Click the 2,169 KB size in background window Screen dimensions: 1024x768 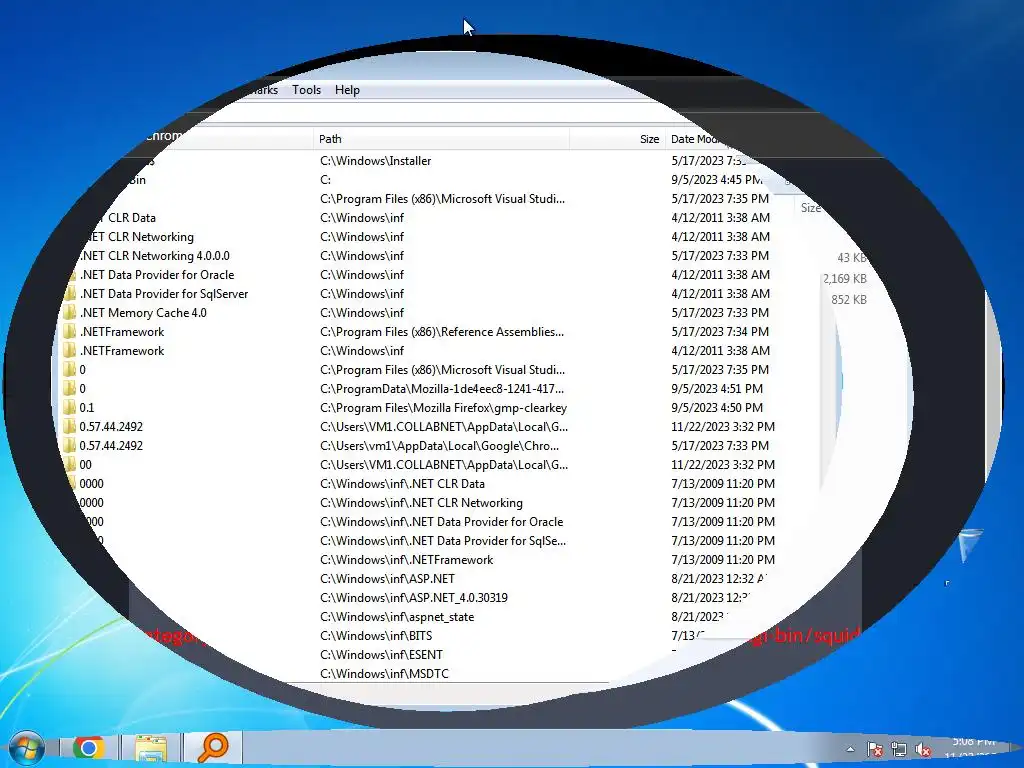pyautogui.click(x=844, y=279)
